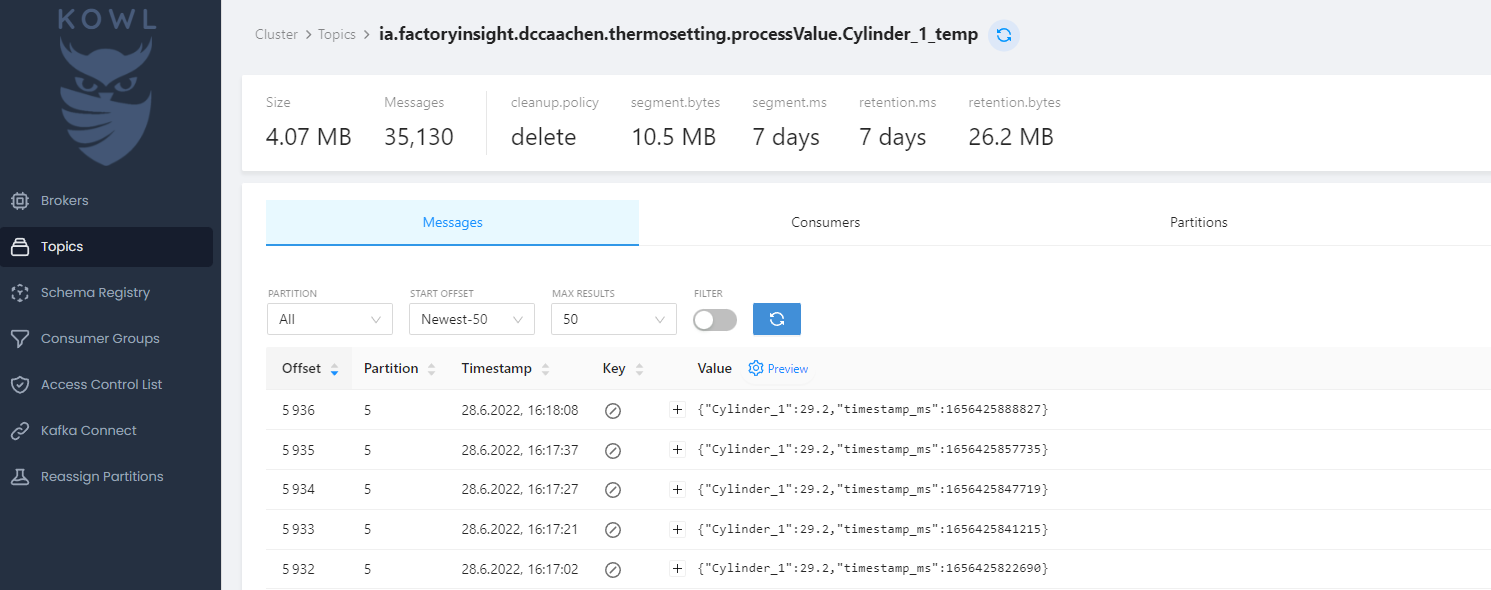Viewport: 1491px width, 590px height.
Task: Switch to the Consumers tab
Action: point(825,223)
